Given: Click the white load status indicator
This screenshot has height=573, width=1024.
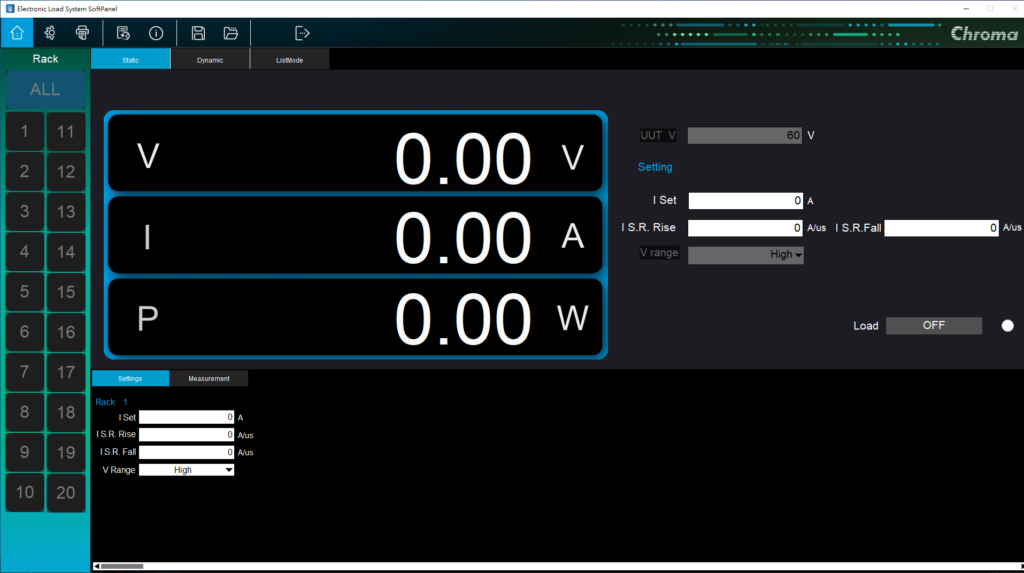Looking at the screenshot, I should [1008, 325].
